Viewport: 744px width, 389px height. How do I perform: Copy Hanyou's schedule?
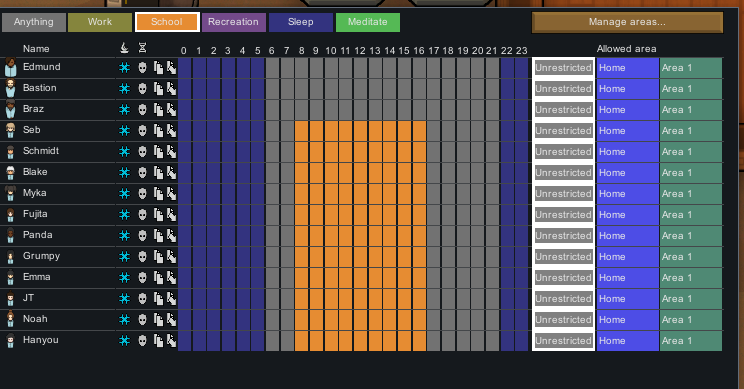pos(158,340)
